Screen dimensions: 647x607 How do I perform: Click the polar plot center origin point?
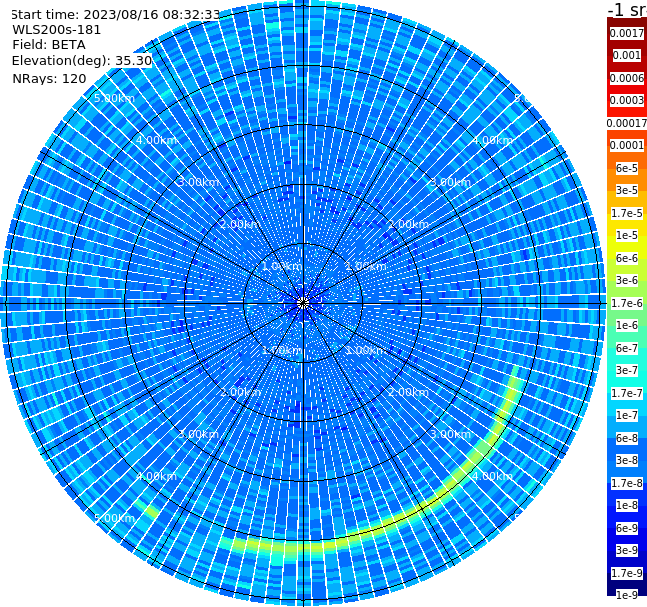(x=303, y=303)
